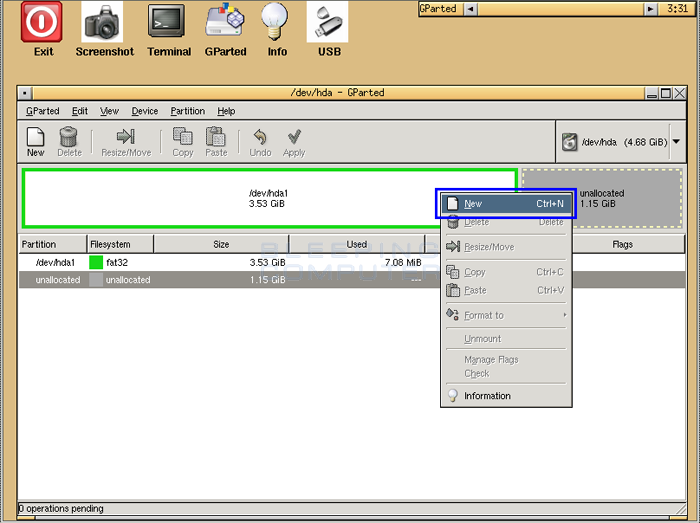Image resolution: width=700 pixels, height=523 pixels.
Task: Select the unallocated 1.15 GiB graphic block
Action: [602, 198]
